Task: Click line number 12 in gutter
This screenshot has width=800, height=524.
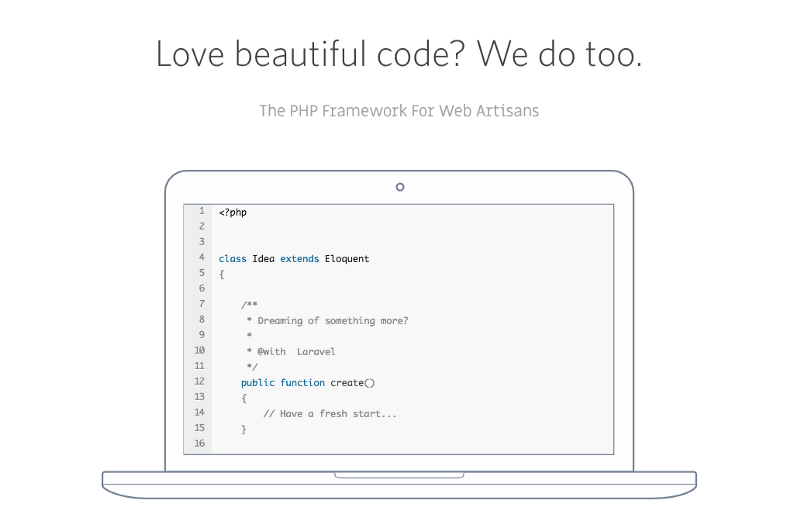Action: [x=199, y=381]
